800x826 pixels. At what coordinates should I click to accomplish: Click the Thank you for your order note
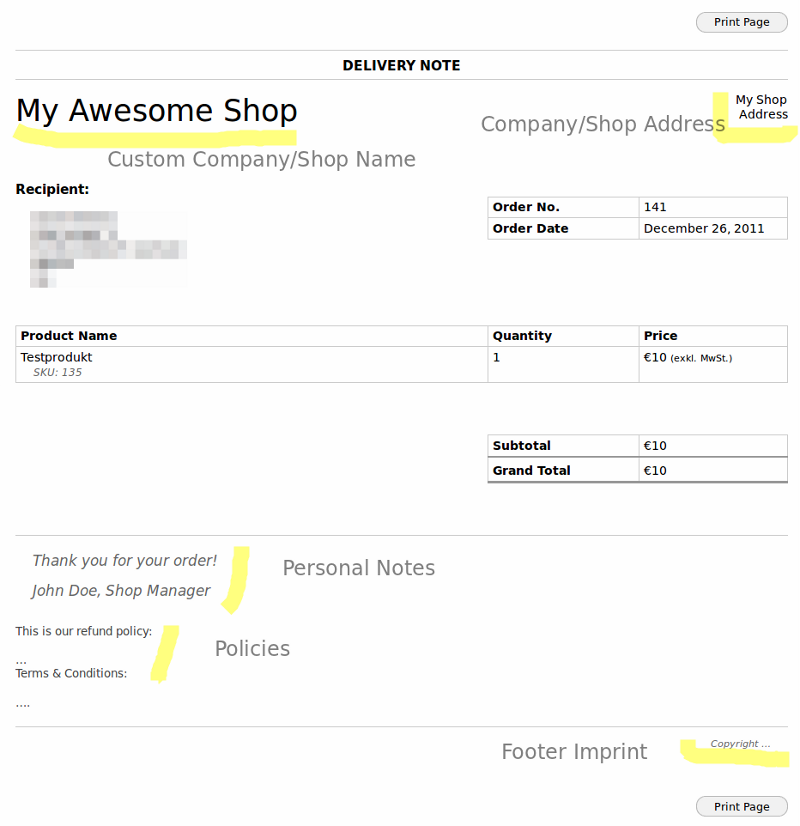coord(125,560)
